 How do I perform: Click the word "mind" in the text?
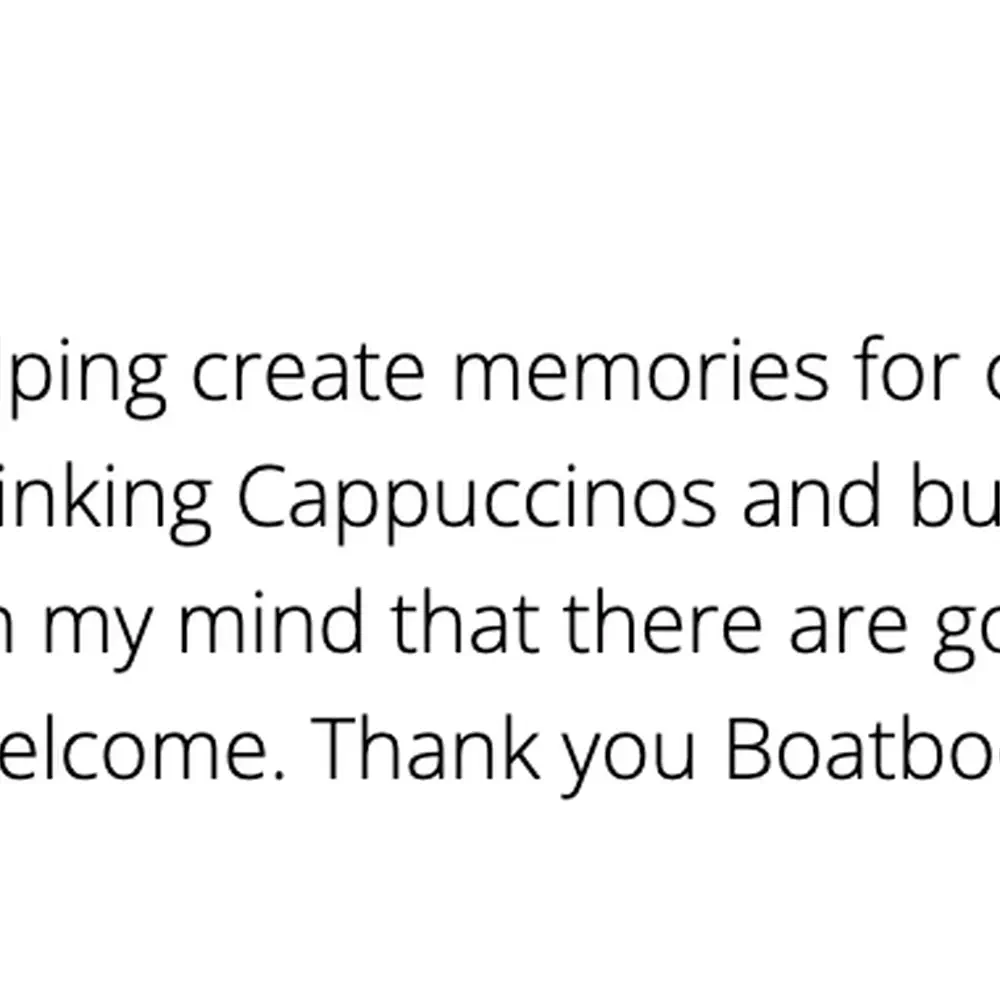(x=271, y=621)
